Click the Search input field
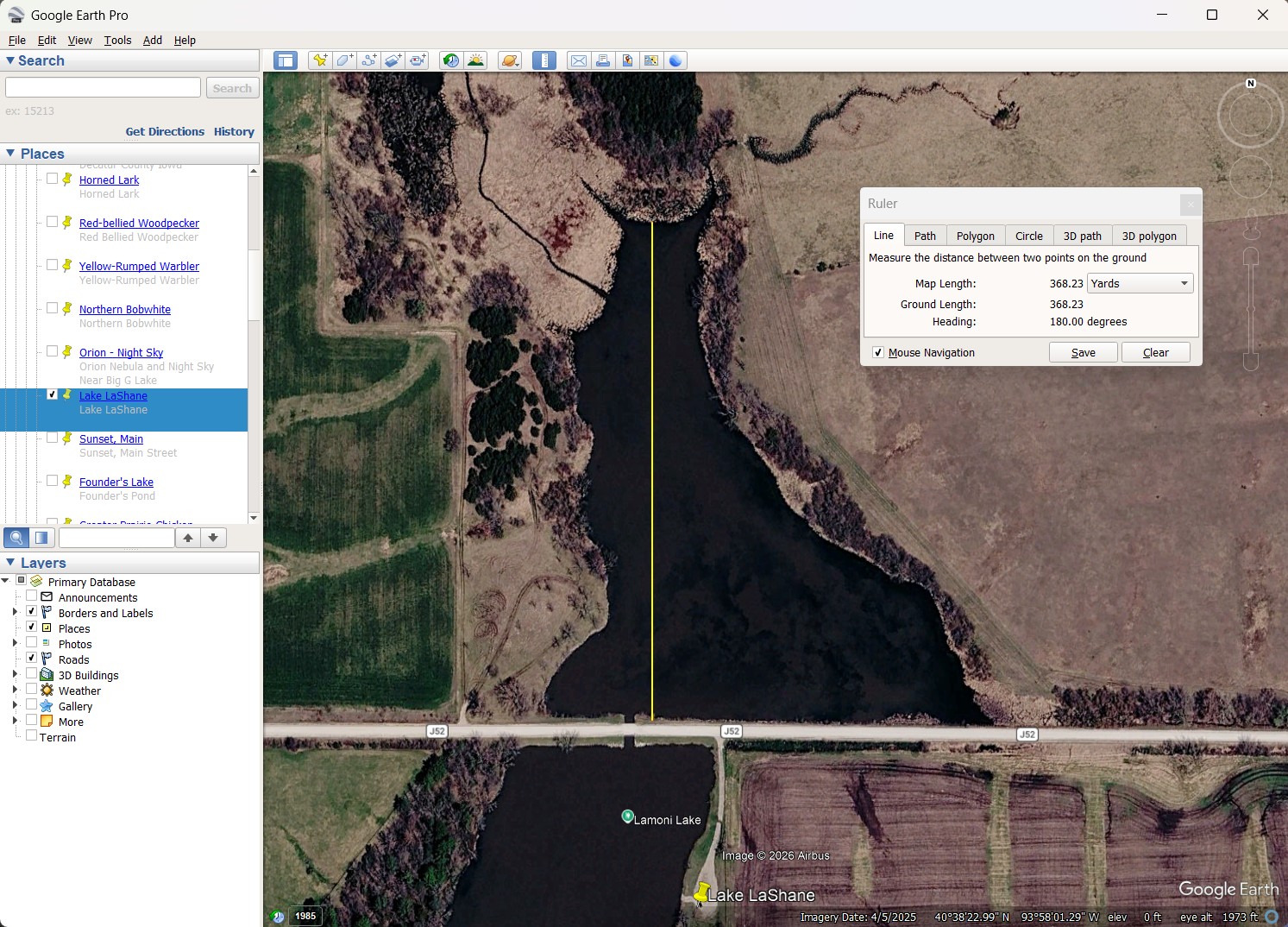Screen dimensions: 1288x927 [x=103, y=88]
